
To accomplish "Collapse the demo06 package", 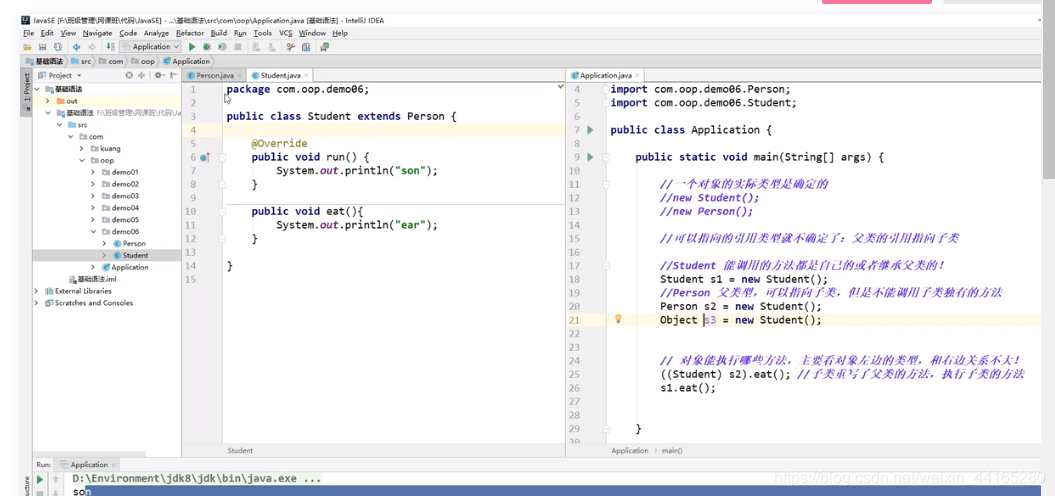I will click(94, 232).
